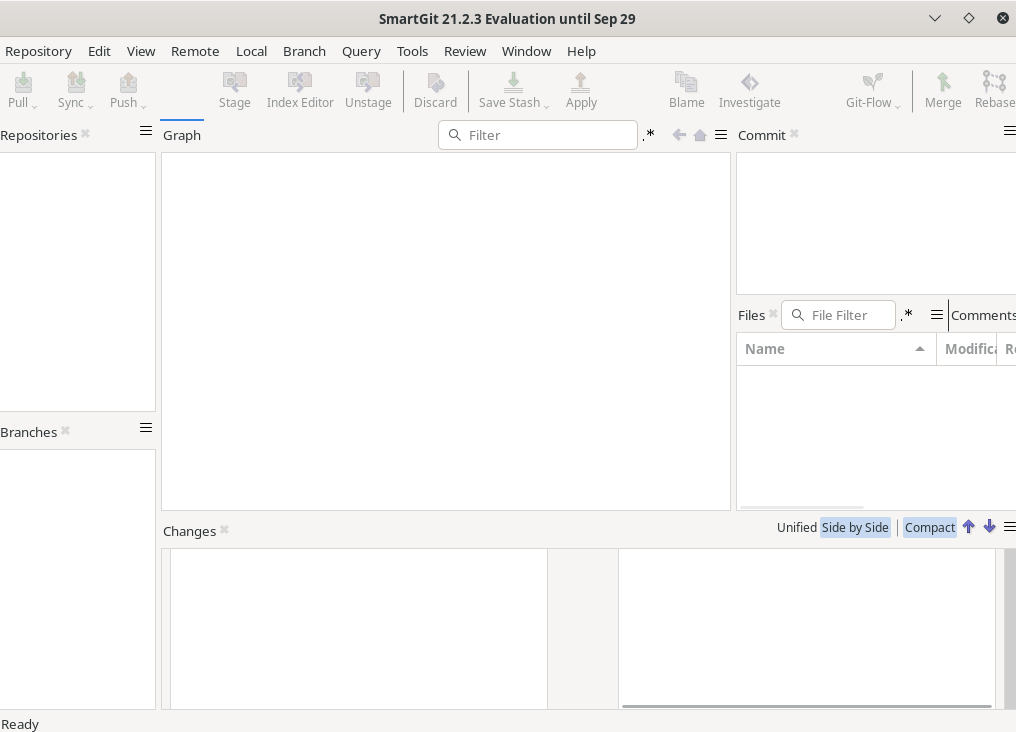Select the Graph tab

point(182,135)
